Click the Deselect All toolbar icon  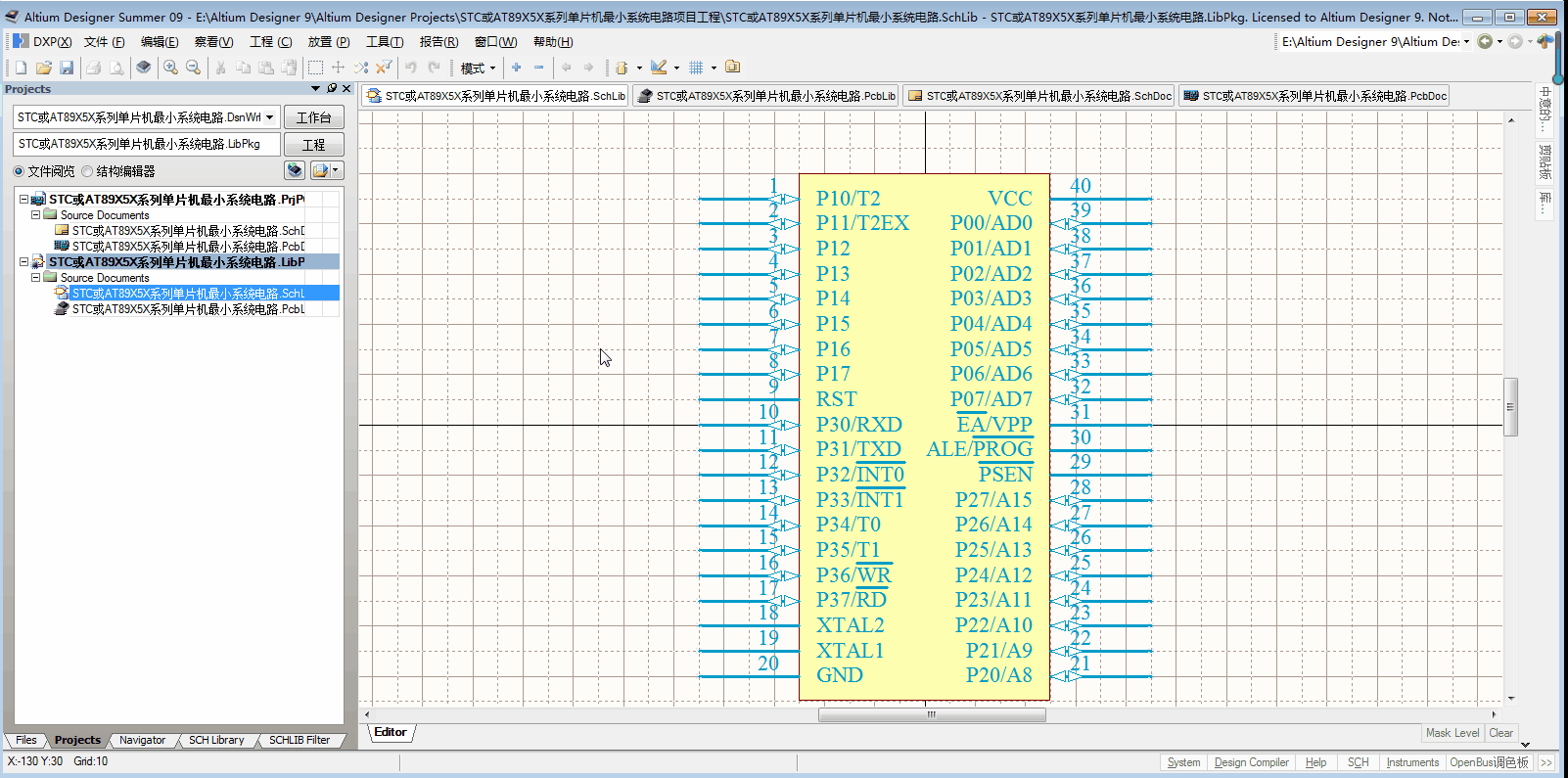(x=360, y=68)
